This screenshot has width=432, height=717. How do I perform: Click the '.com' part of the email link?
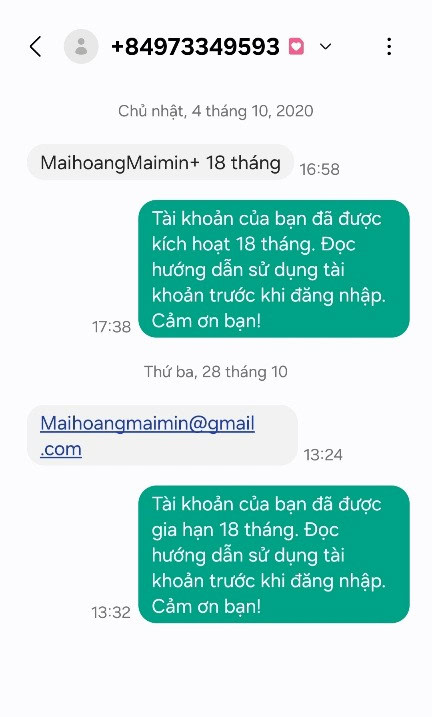point(61,449)
